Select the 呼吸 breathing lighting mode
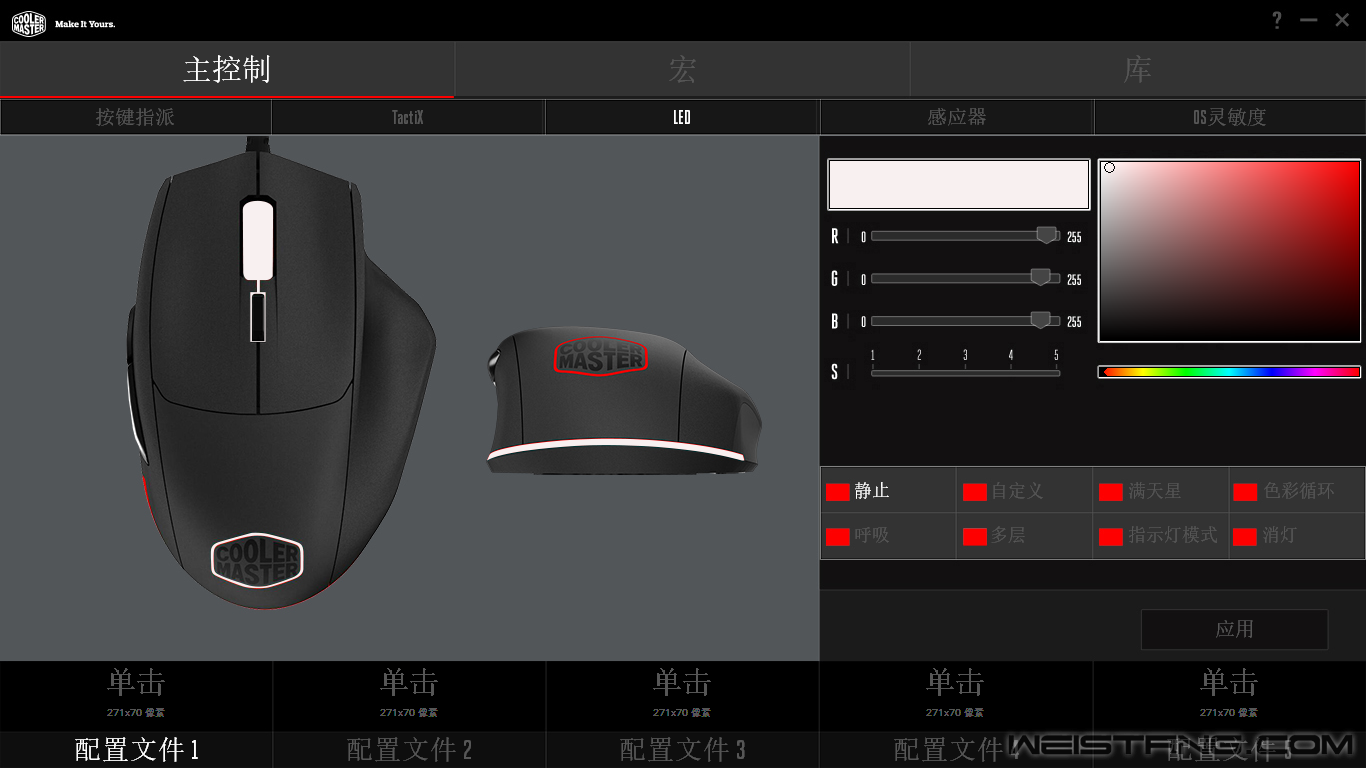1366x768 pixels. 888,535
